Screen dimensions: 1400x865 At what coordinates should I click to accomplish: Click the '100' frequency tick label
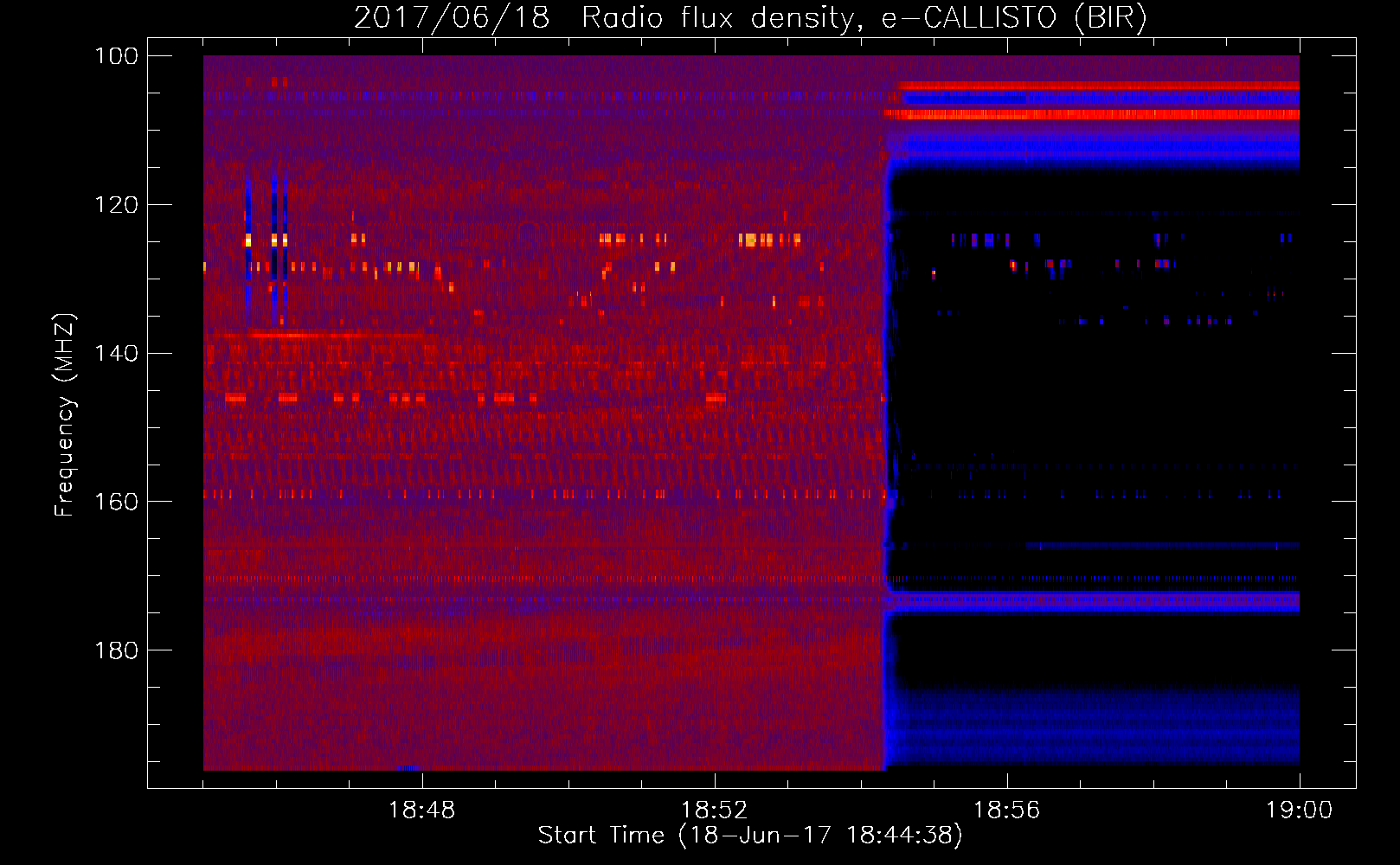(x=116, y=56)
